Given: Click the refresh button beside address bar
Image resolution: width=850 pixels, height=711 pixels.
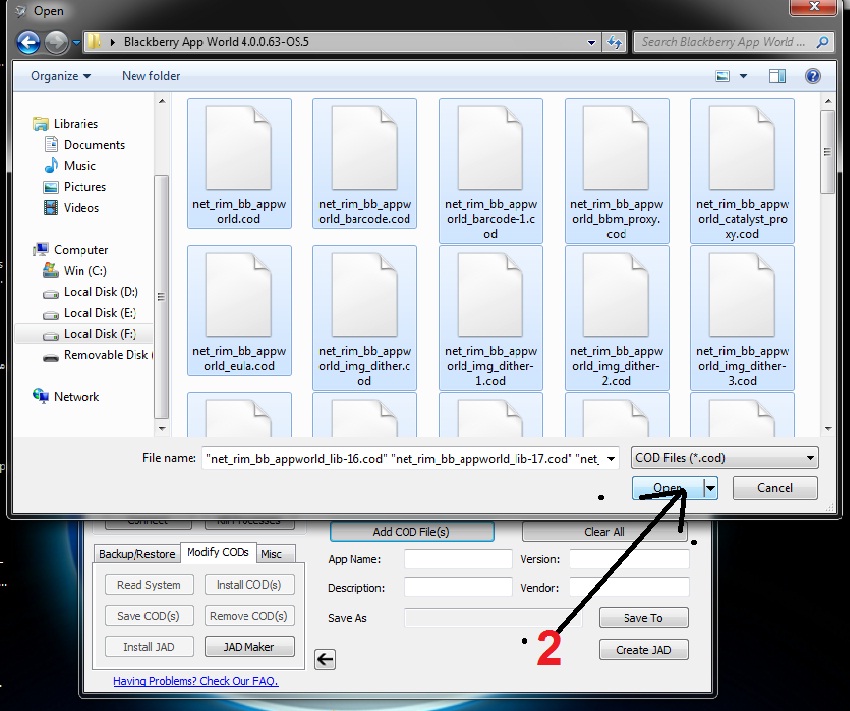Looking at the screenshot, I should point(614,42).
